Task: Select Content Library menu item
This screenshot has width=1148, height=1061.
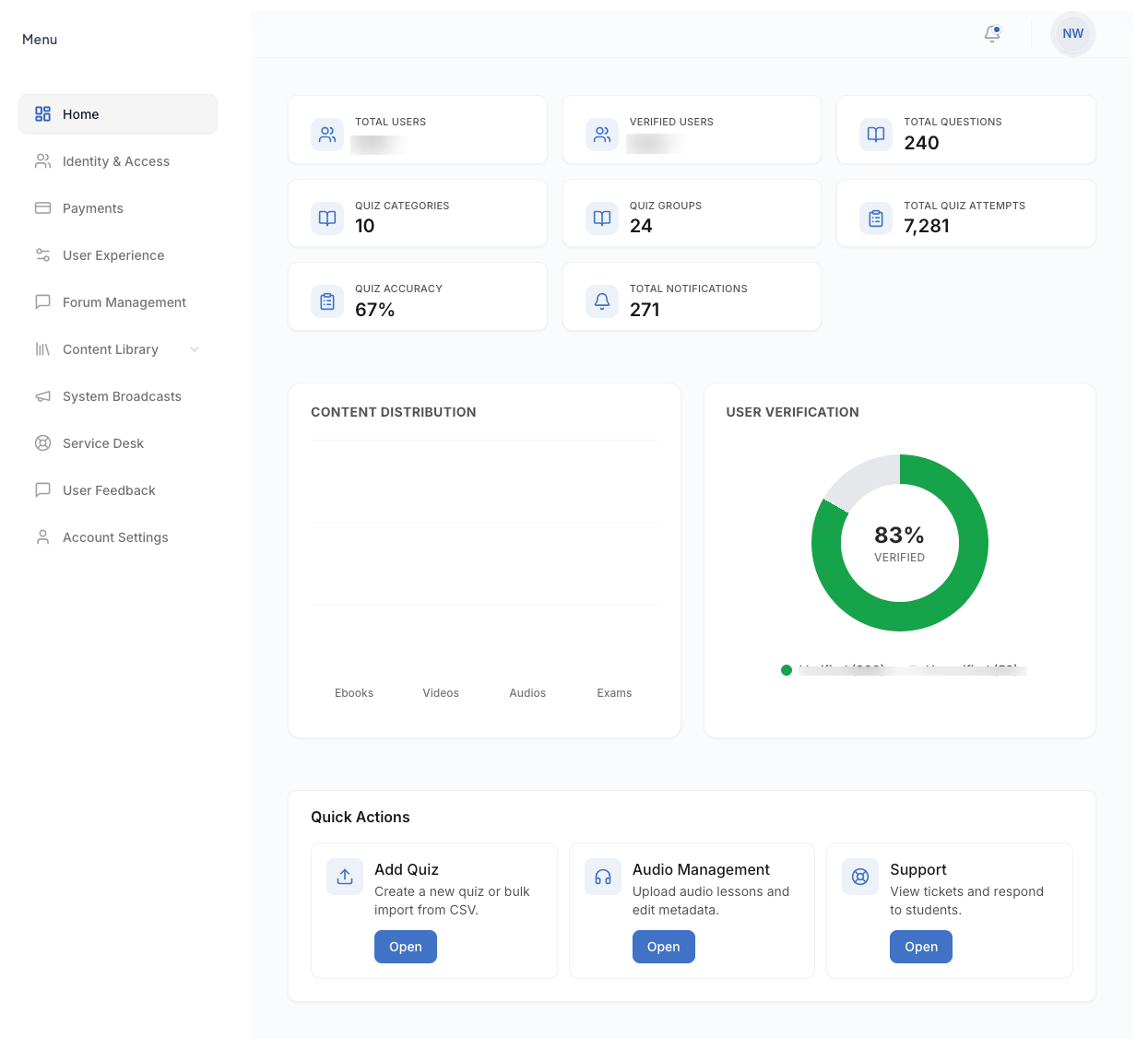Action: point(118,349)
